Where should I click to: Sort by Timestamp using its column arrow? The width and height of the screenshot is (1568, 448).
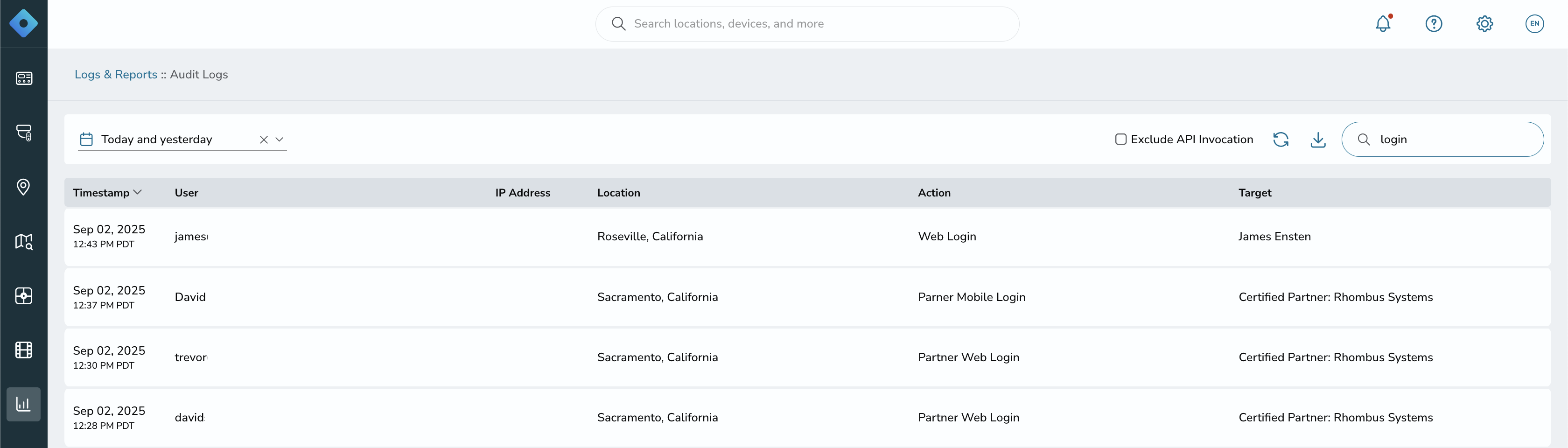point(138,192)
